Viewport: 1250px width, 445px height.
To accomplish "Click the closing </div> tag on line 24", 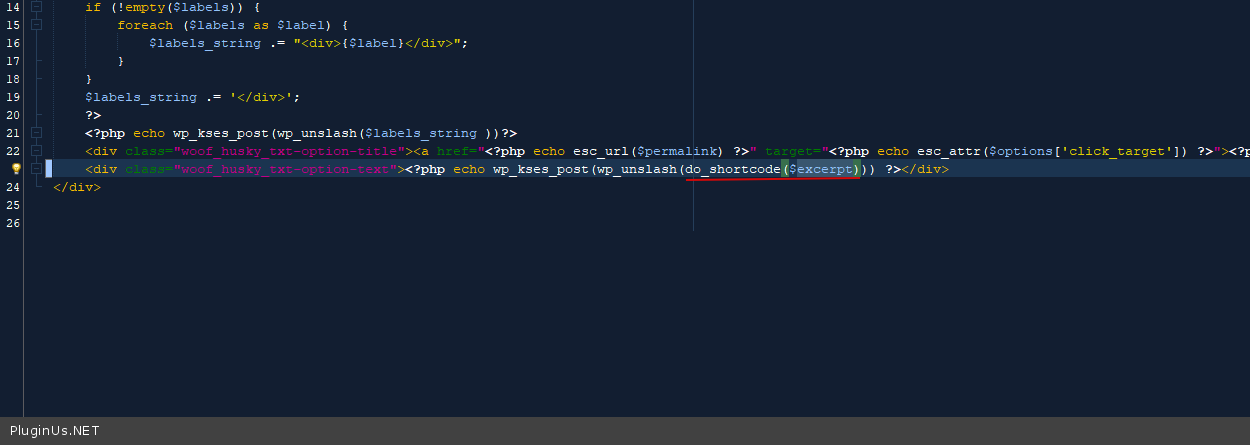I will pos(77,187).
